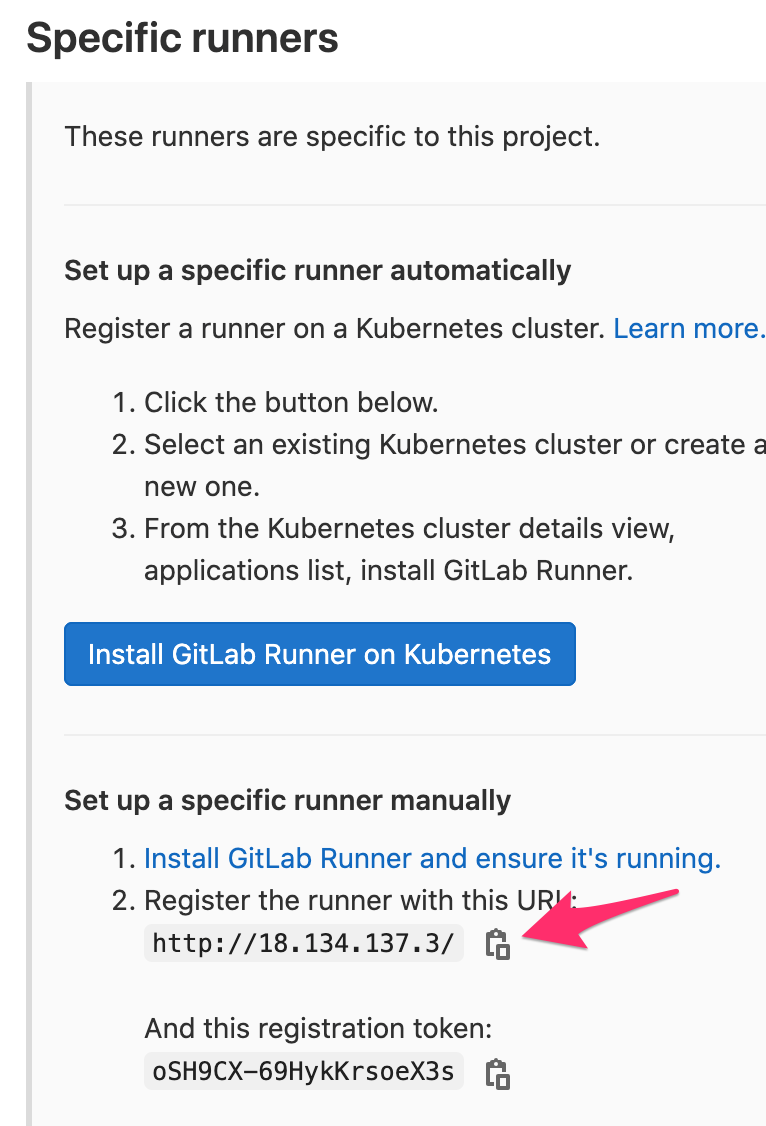Click the Set up a specific runner manually heading
This screenshot has width=766, height=1126.
pyautogui.click(x=287, y=800)
